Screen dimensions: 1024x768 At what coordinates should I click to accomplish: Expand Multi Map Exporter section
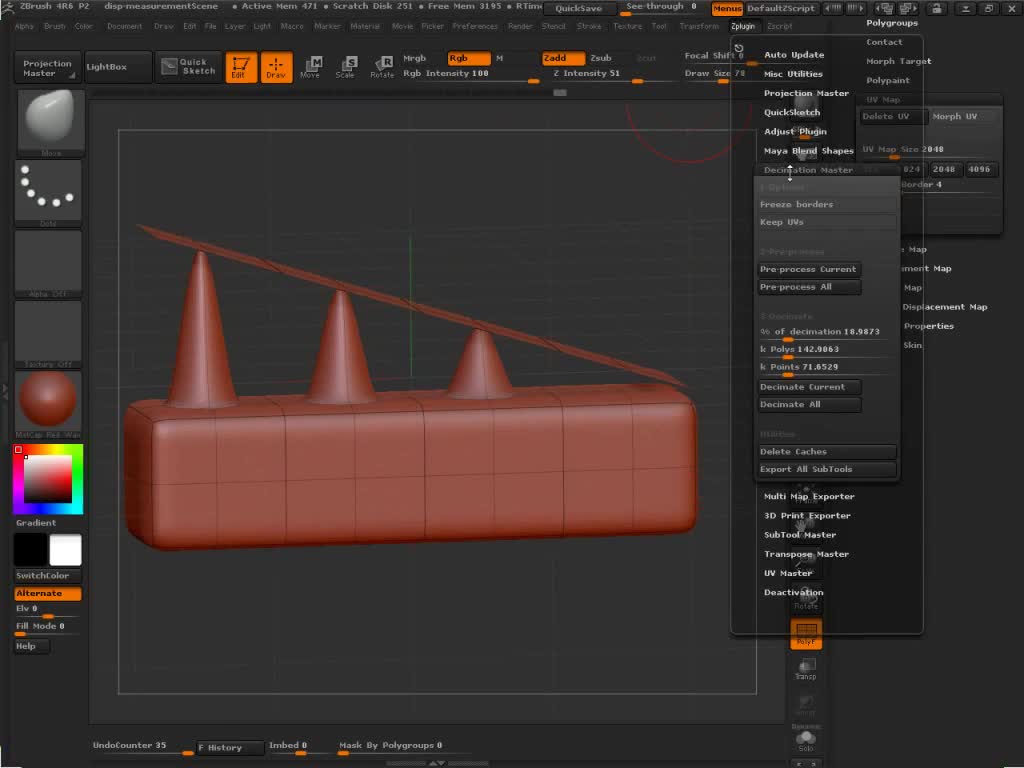tap(809, 496)
